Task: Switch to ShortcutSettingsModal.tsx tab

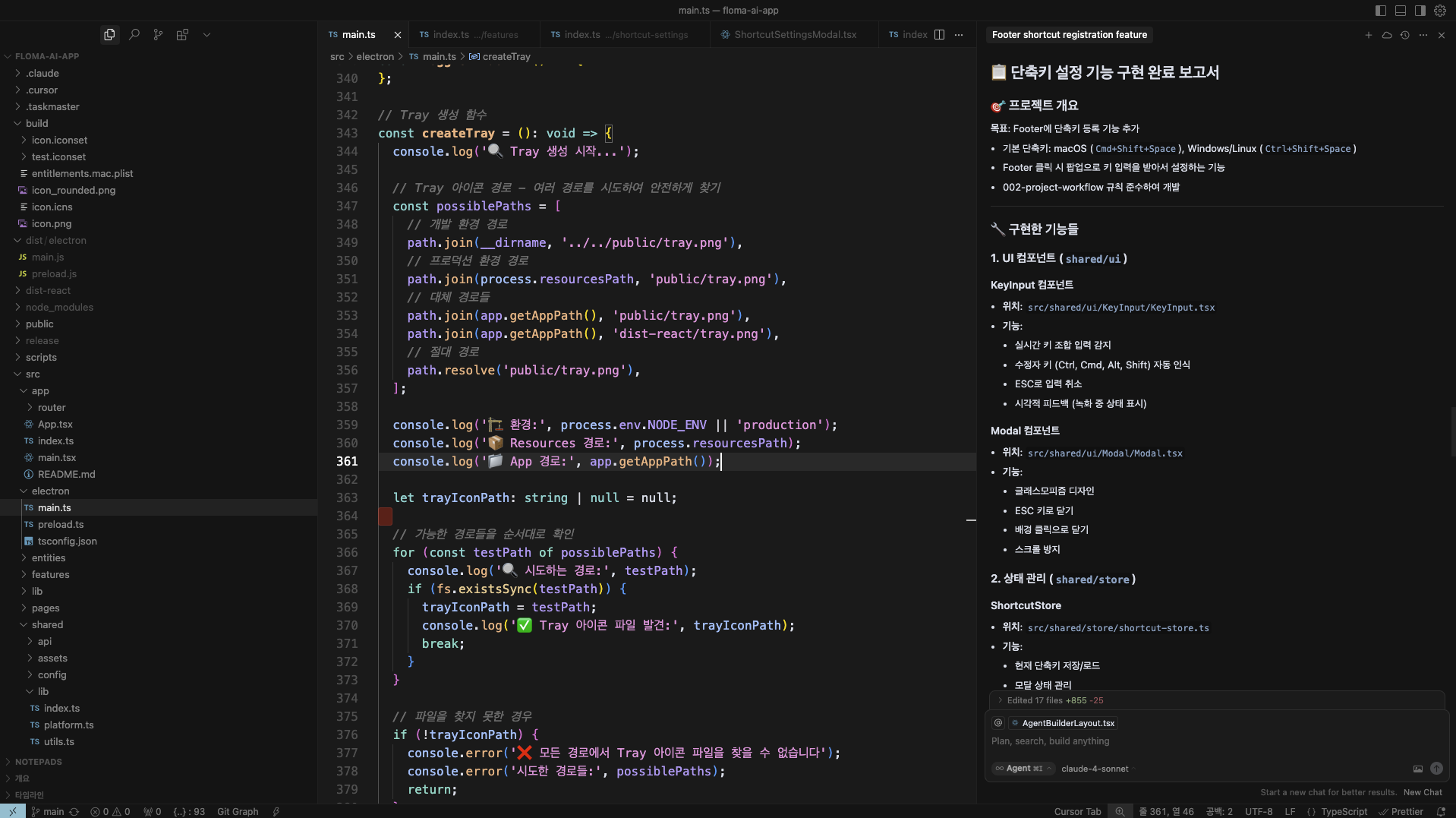Action: 795,35
